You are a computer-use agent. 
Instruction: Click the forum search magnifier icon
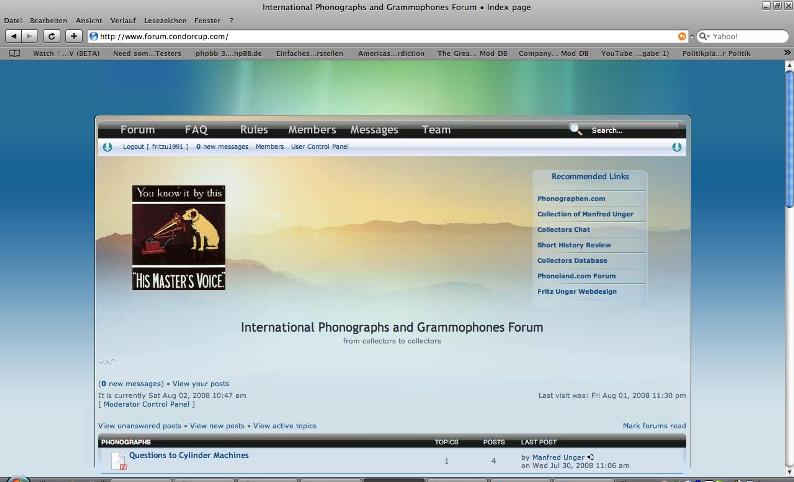click(x=576, y=129)
